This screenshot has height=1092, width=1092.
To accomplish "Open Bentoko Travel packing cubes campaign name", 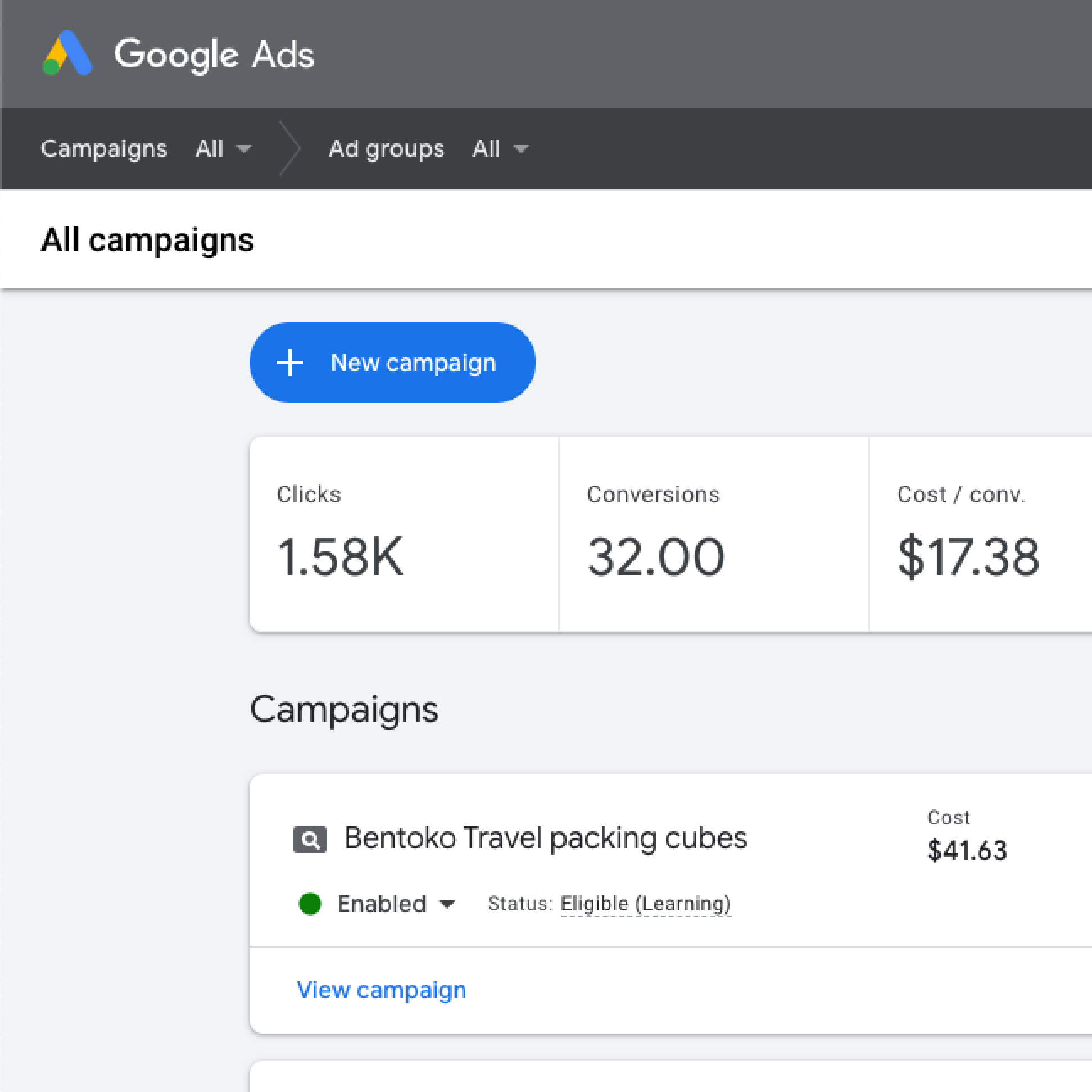I will coord(545,838).
